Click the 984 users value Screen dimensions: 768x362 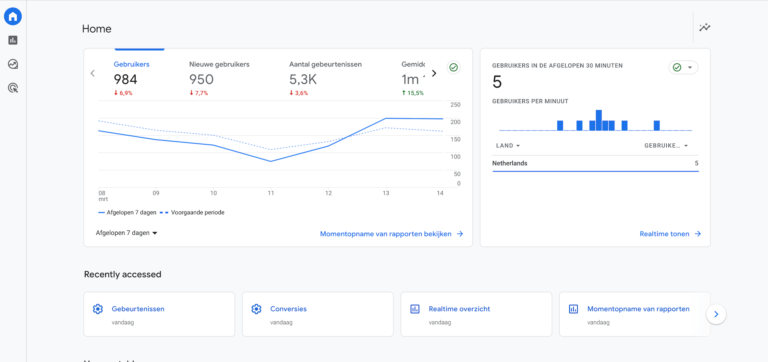pyautogui.click(x=125, y=79)
